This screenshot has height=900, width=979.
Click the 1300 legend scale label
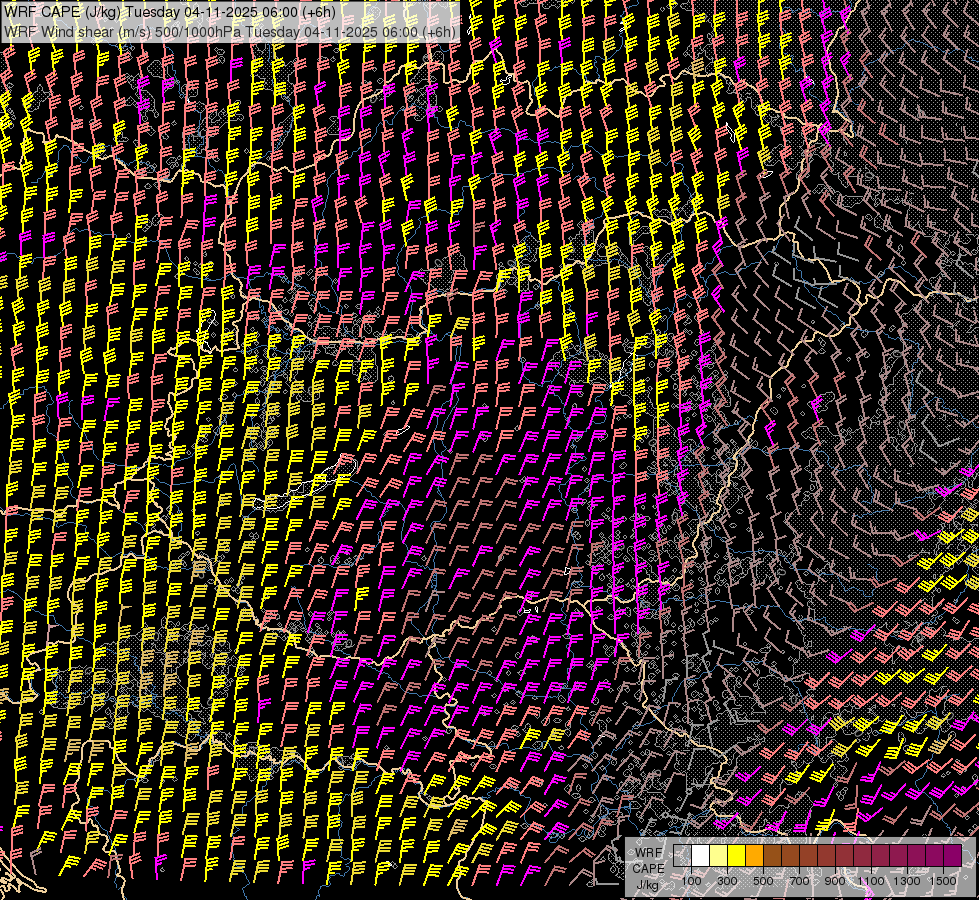coord(907,880)
